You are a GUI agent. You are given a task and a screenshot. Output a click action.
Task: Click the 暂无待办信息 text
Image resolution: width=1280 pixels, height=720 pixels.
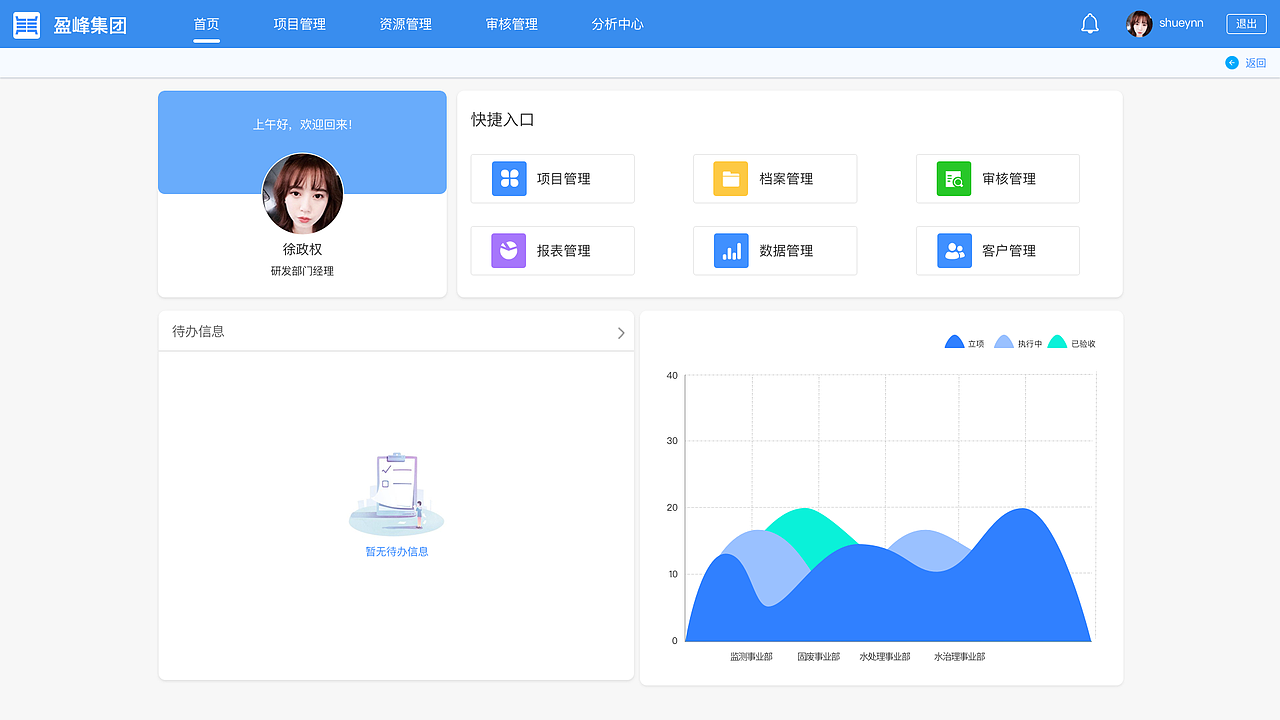pos(396,551)
